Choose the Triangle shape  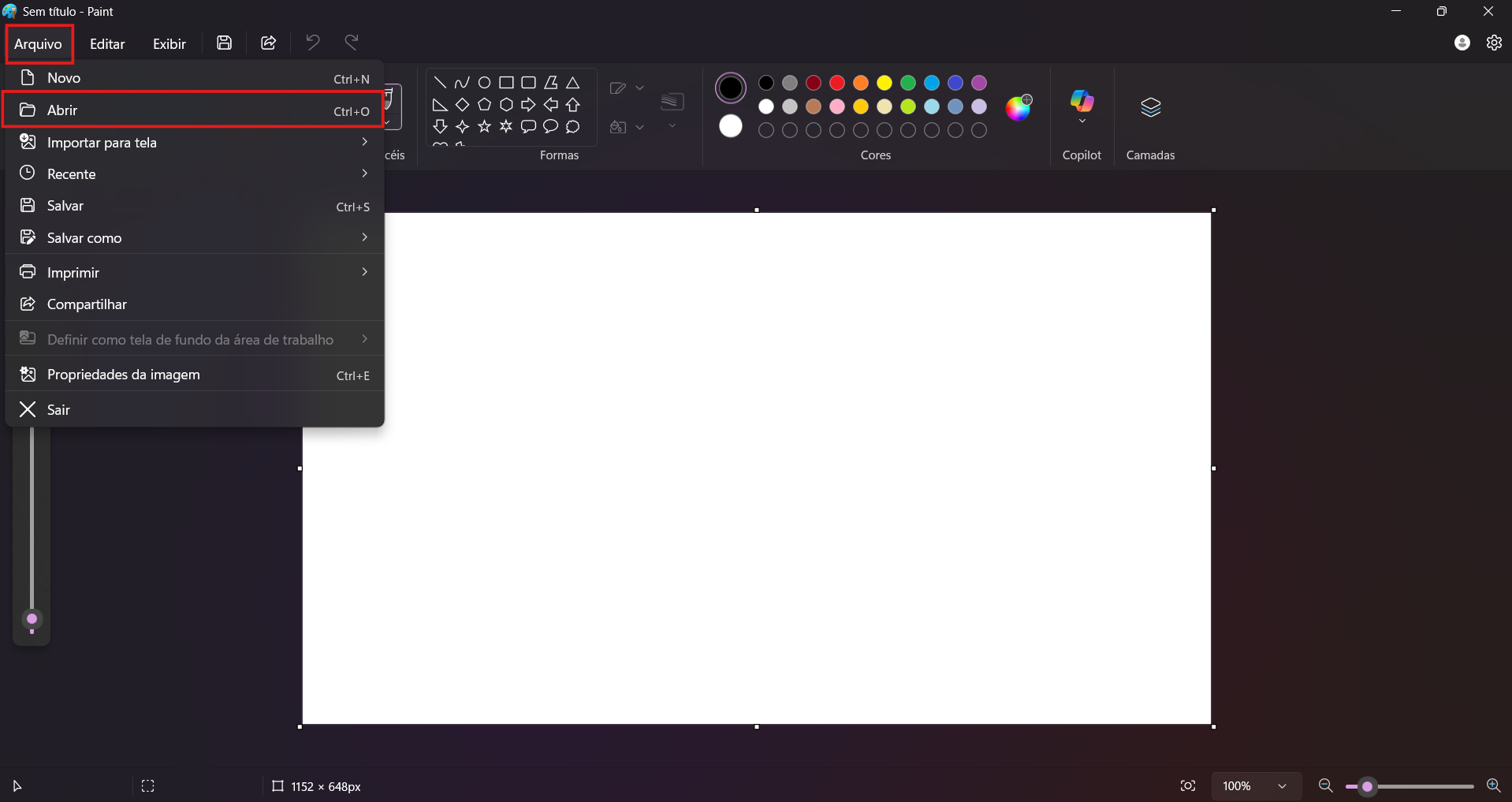572,83
